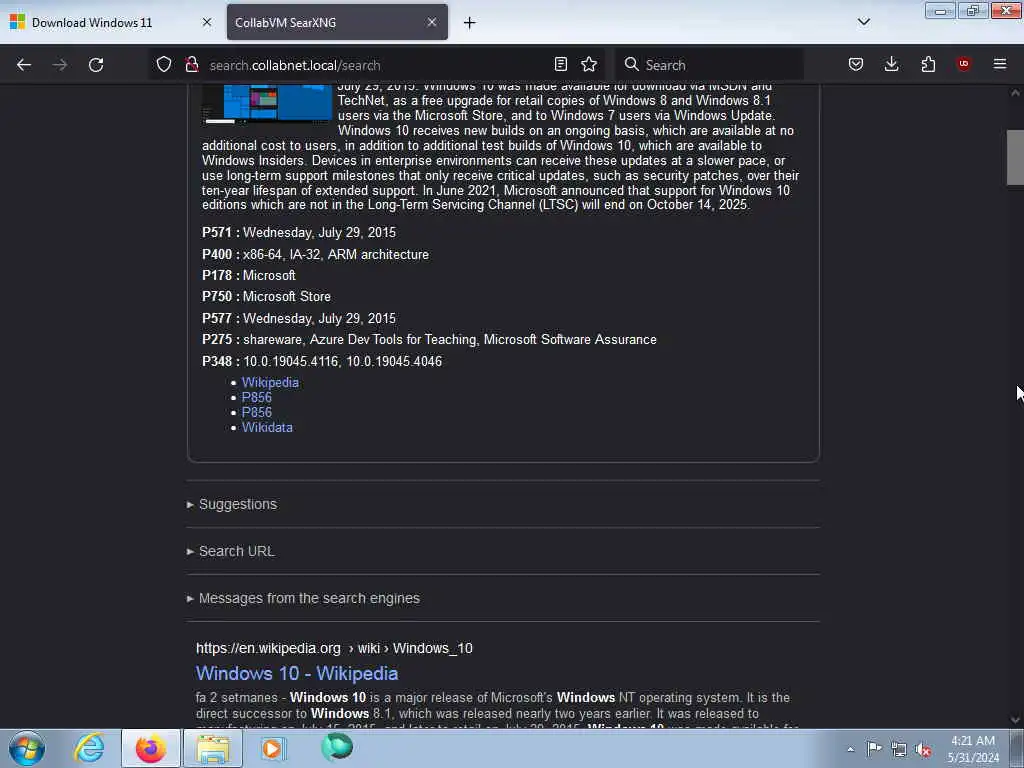Toggle Reader View icon in address bar

560,64
